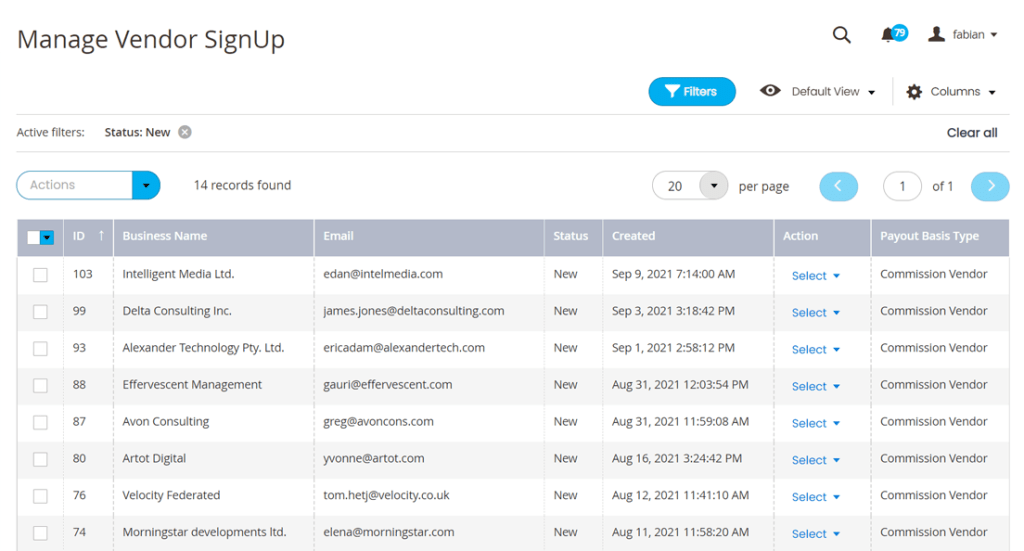The height and width of the screenshot is (551, 1024).
Task: Expand the 20 per page dropdown
Action: [x=714, y=186]
